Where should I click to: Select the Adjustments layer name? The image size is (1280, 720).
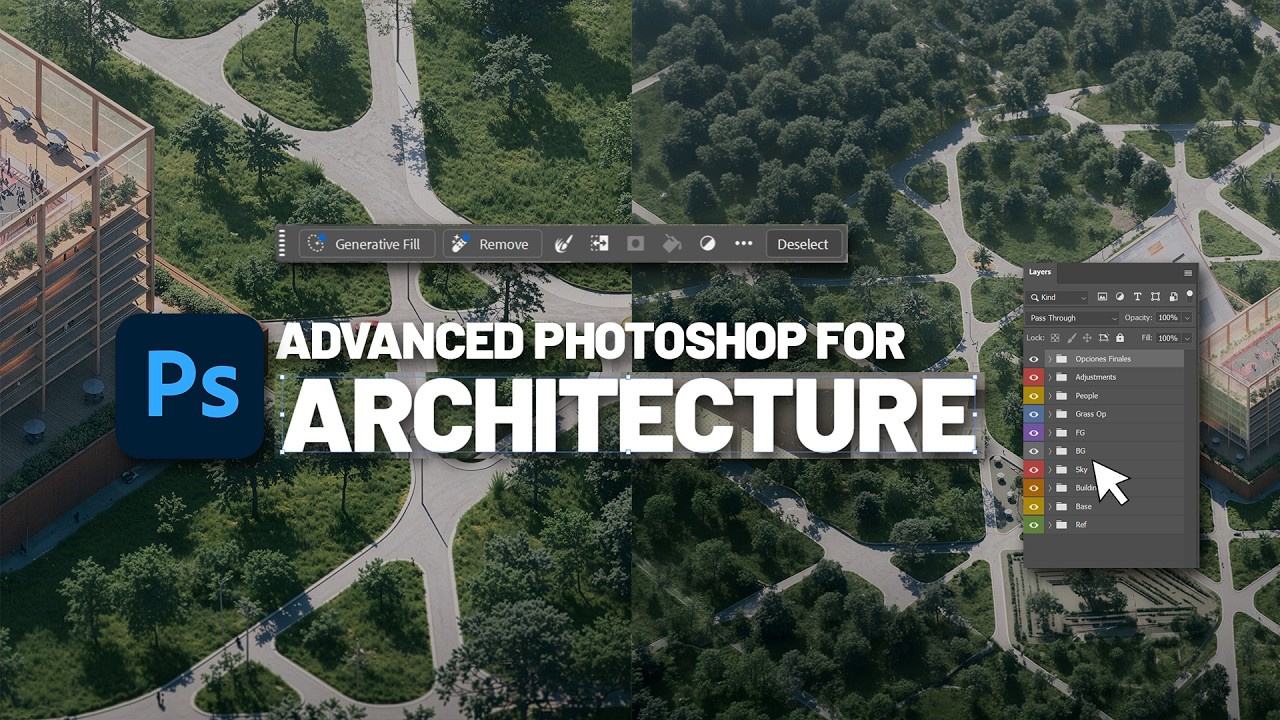[x=1096, y=377]
